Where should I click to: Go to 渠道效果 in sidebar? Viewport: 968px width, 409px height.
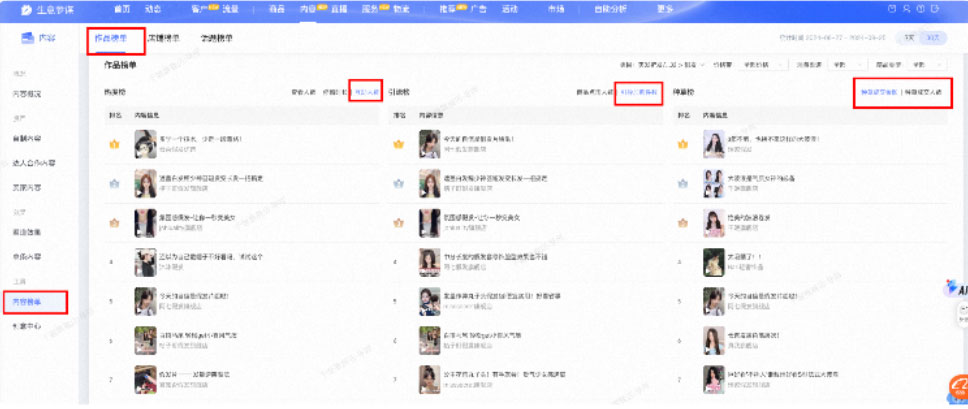(x=27, y=232)
